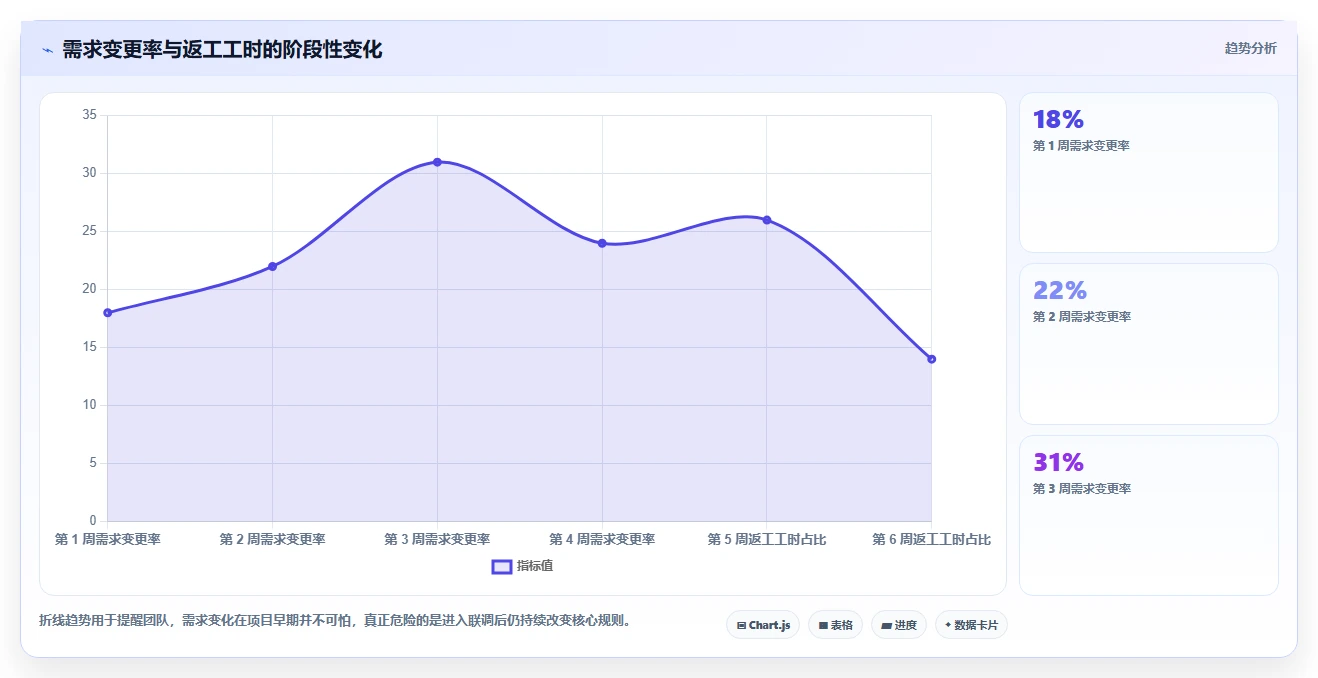Toggle the 指标值 legend swatch
The image size is (1318, 678).
coord(502,567)
